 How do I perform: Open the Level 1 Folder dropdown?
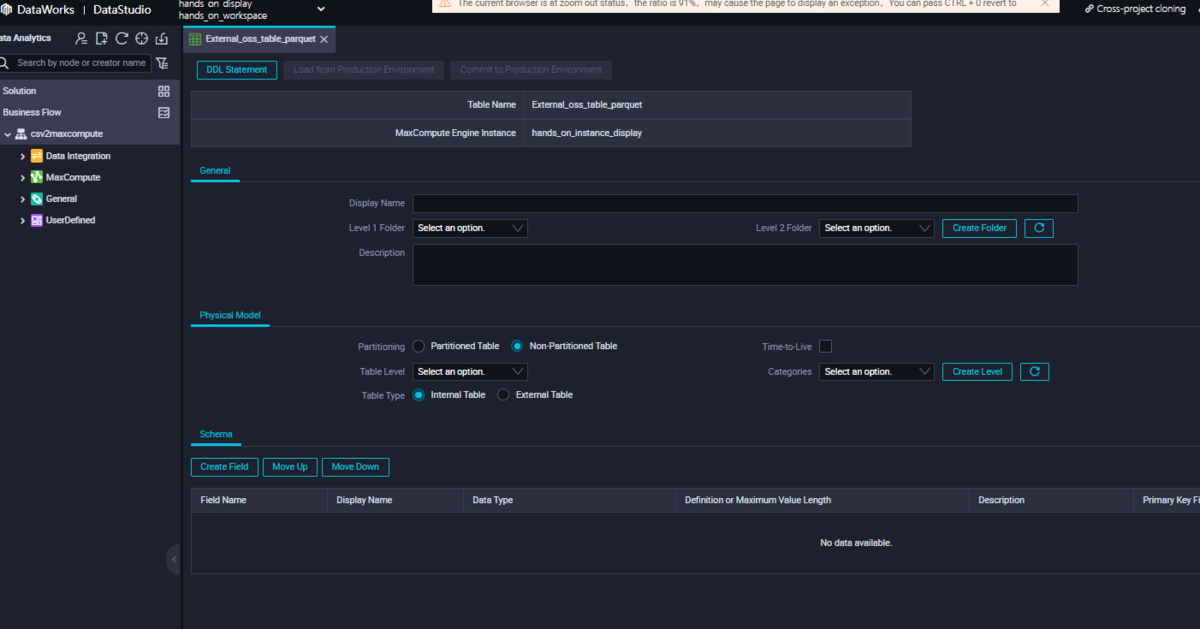[x=470, y=228]
